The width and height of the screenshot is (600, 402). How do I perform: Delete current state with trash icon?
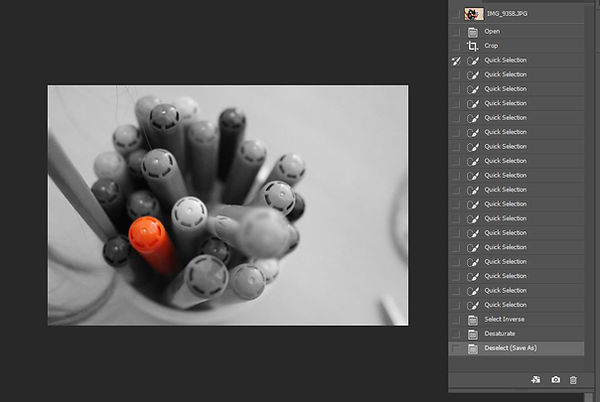click(x=573, y=380)
